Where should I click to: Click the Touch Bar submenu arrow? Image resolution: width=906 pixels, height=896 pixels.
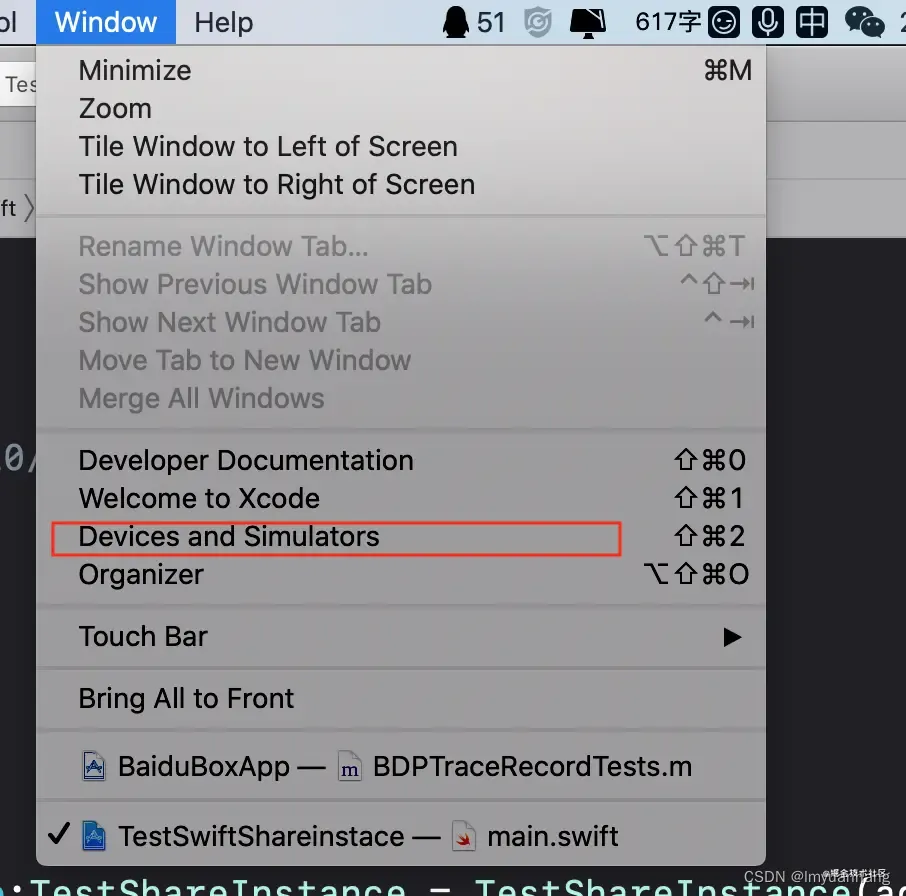tap(732, 637)
